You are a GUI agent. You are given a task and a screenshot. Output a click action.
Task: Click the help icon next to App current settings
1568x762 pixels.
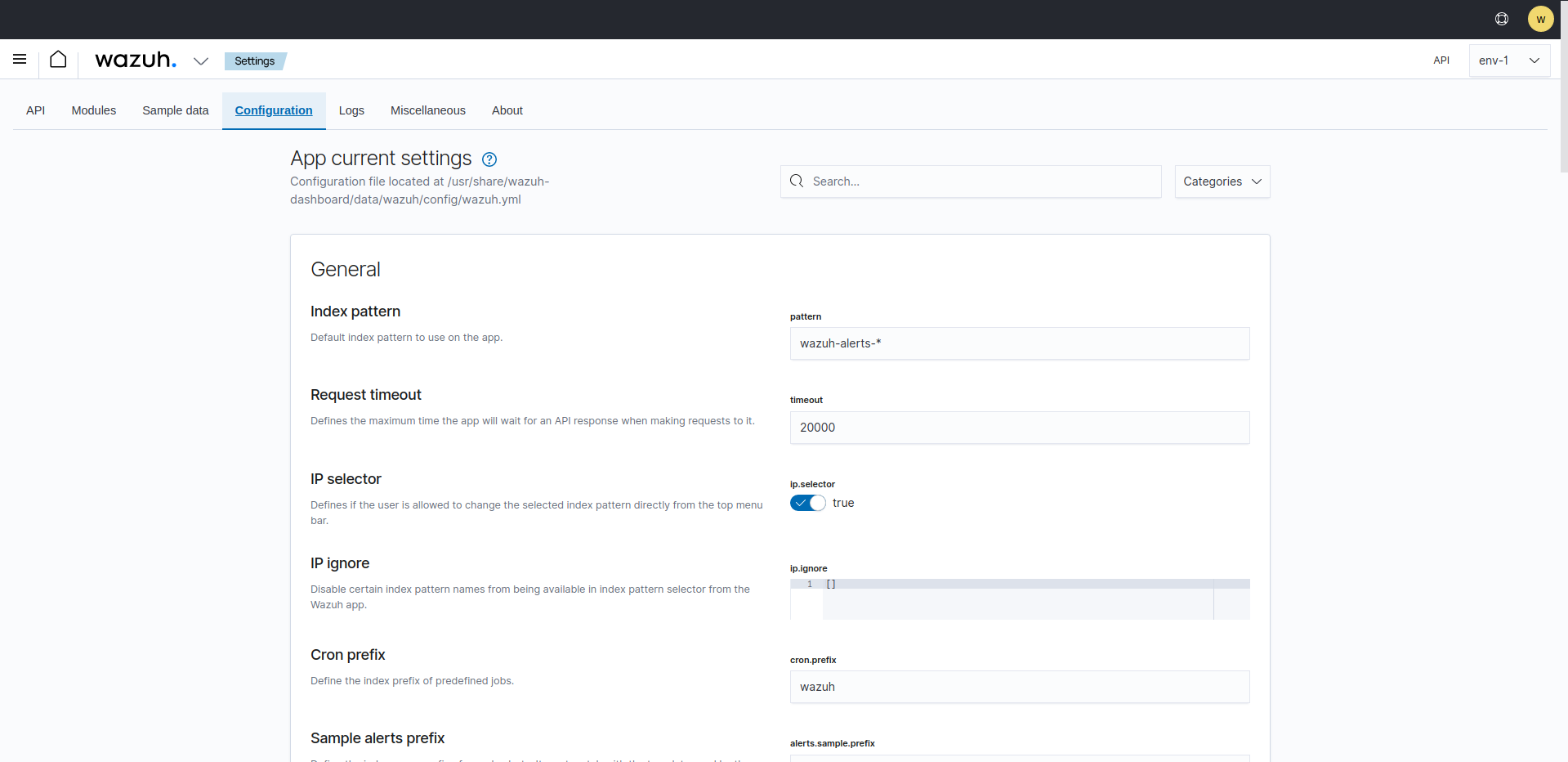pos(489,159)
